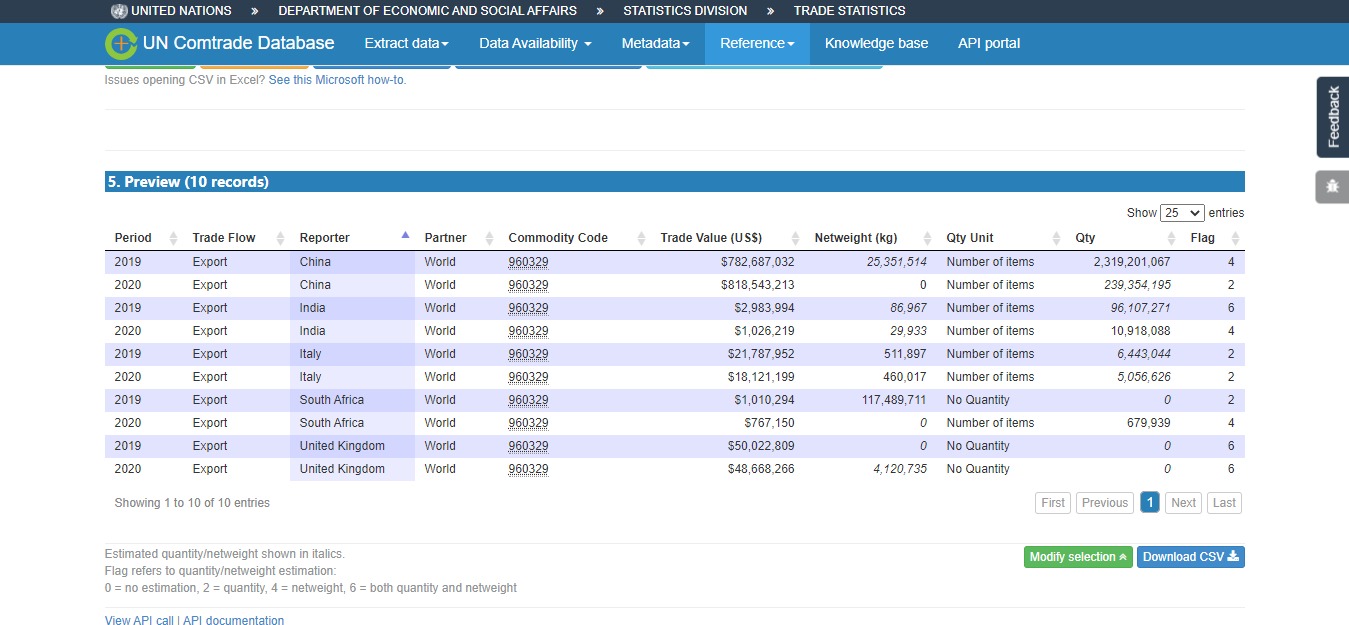Expand the Data Availability menu
Viewport: 1349px width, 625px height.
point(535,44)
